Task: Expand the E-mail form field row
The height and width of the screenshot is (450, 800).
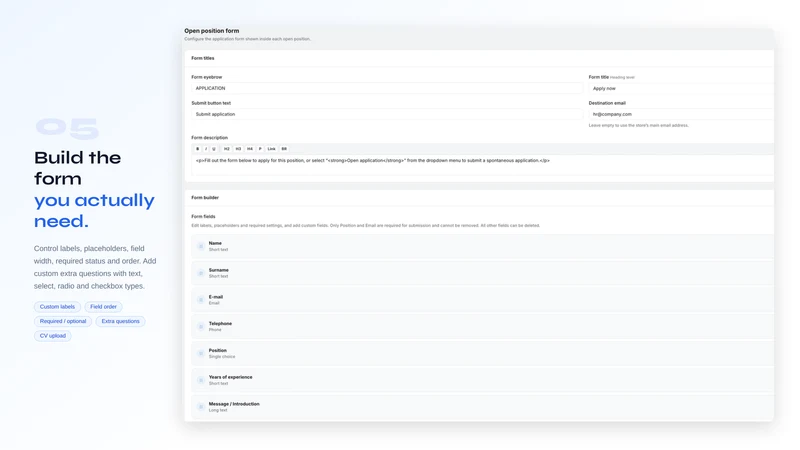Action: pos(482,300)
